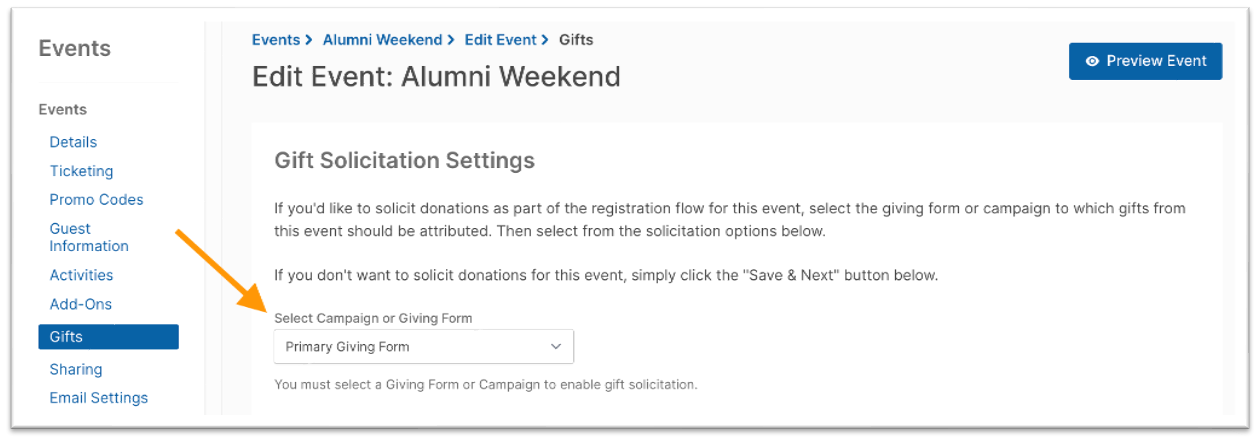The height and width of the screenshot is (442, 1260).
Task: Open the Select Campaign or Giving Form dropdown
Action: coord(424,346)
